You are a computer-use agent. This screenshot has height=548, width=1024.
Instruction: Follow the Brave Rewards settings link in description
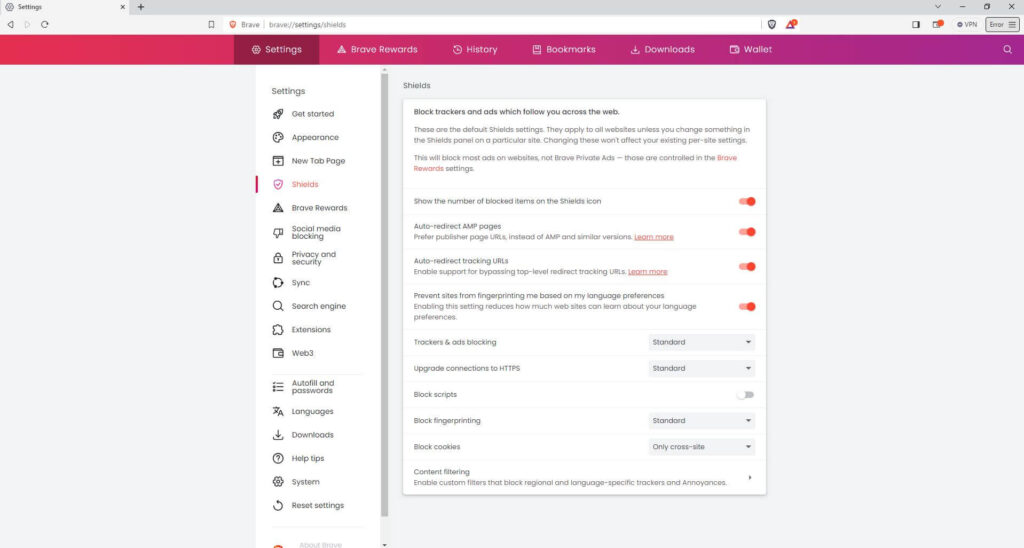tap(575, 163)
